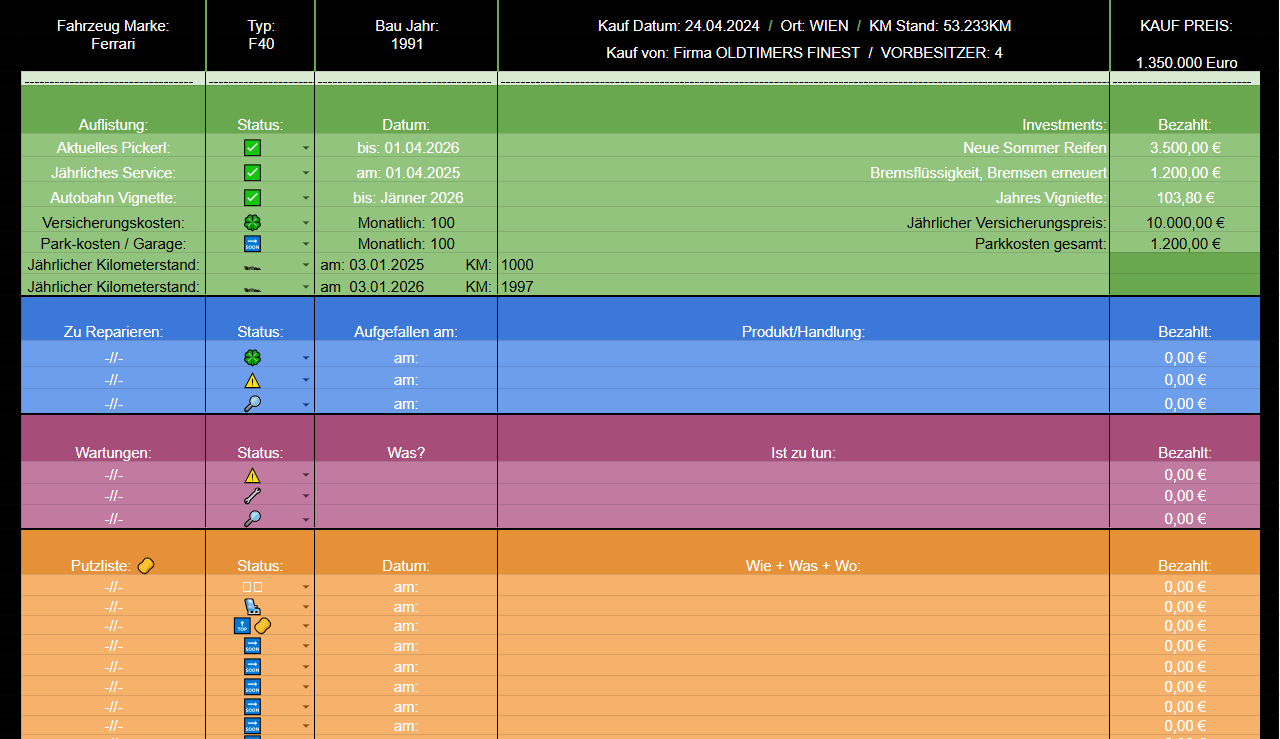Click the car icon beside am 03.01.2026
Image resolution: width=1280 pixels, height=739 pixels.
coord(252,288)
